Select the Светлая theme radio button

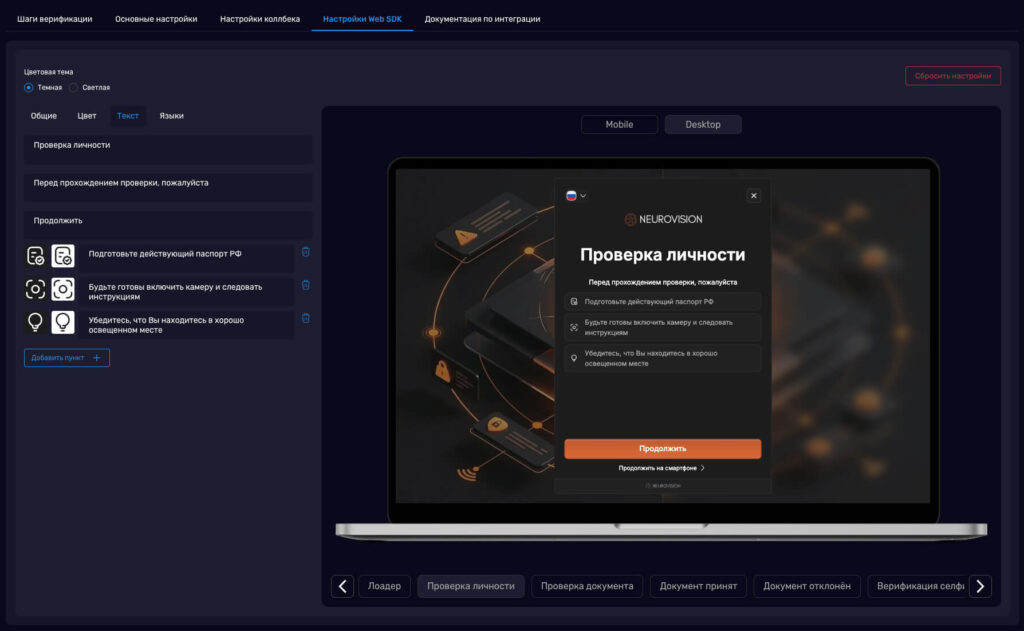(74, 88)
